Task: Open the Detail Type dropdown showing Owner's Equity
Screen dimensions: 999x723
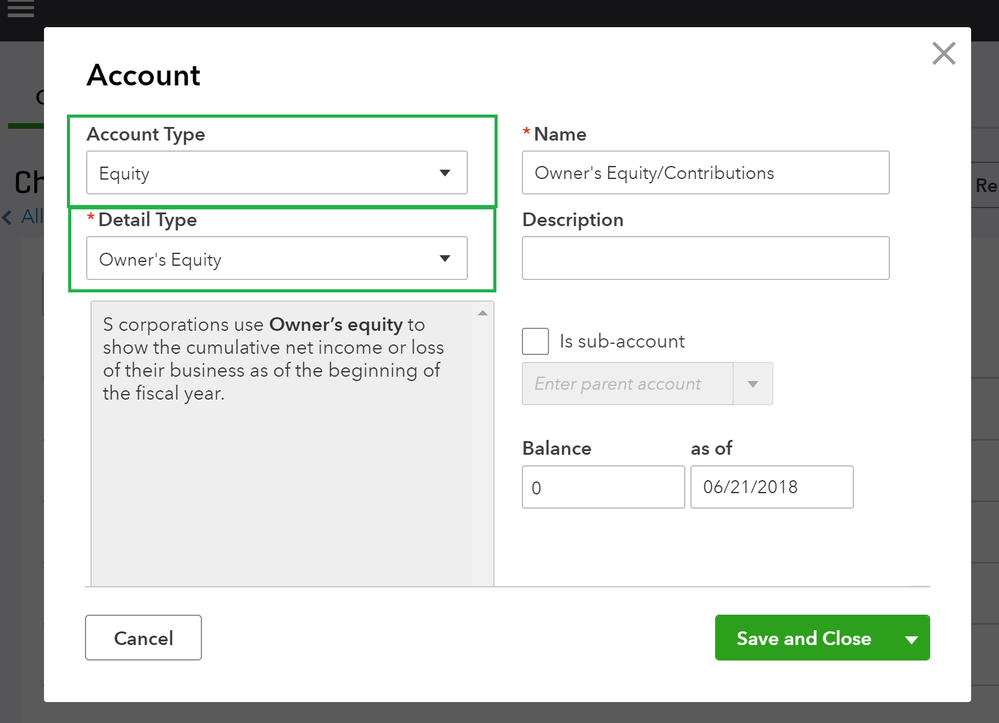Action: [x=276, y=259]
